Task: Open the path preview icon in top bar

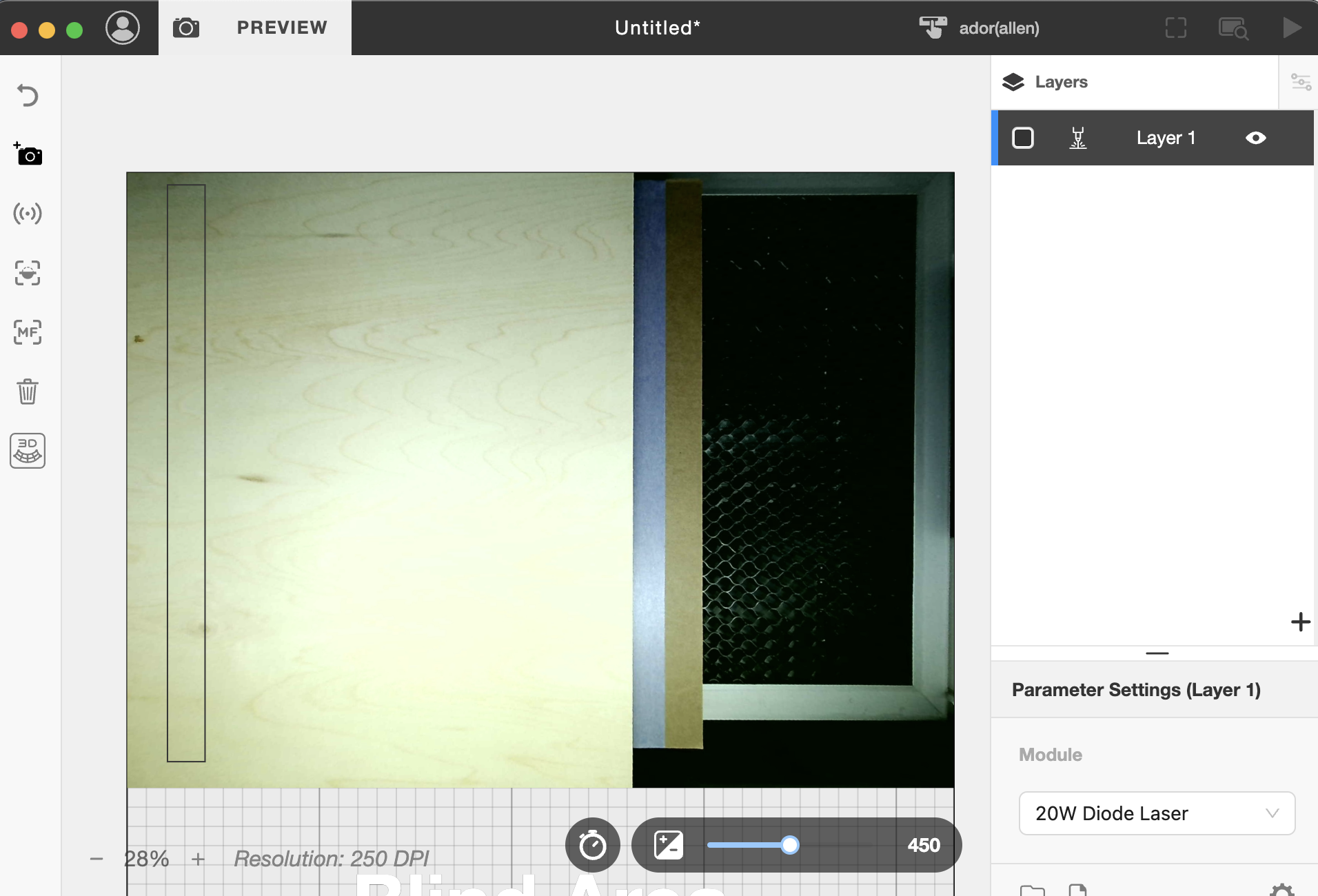Action: click(x=1233, y=28)
